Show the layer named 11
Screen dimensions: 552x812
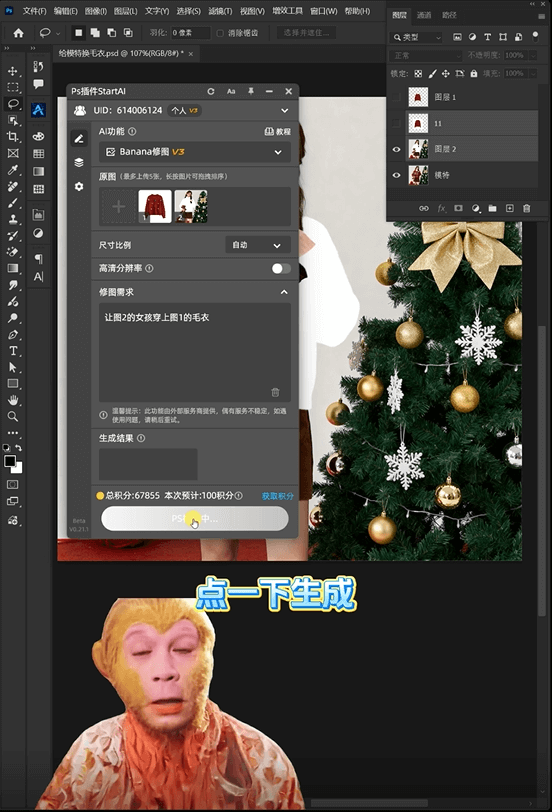(396, 123)
